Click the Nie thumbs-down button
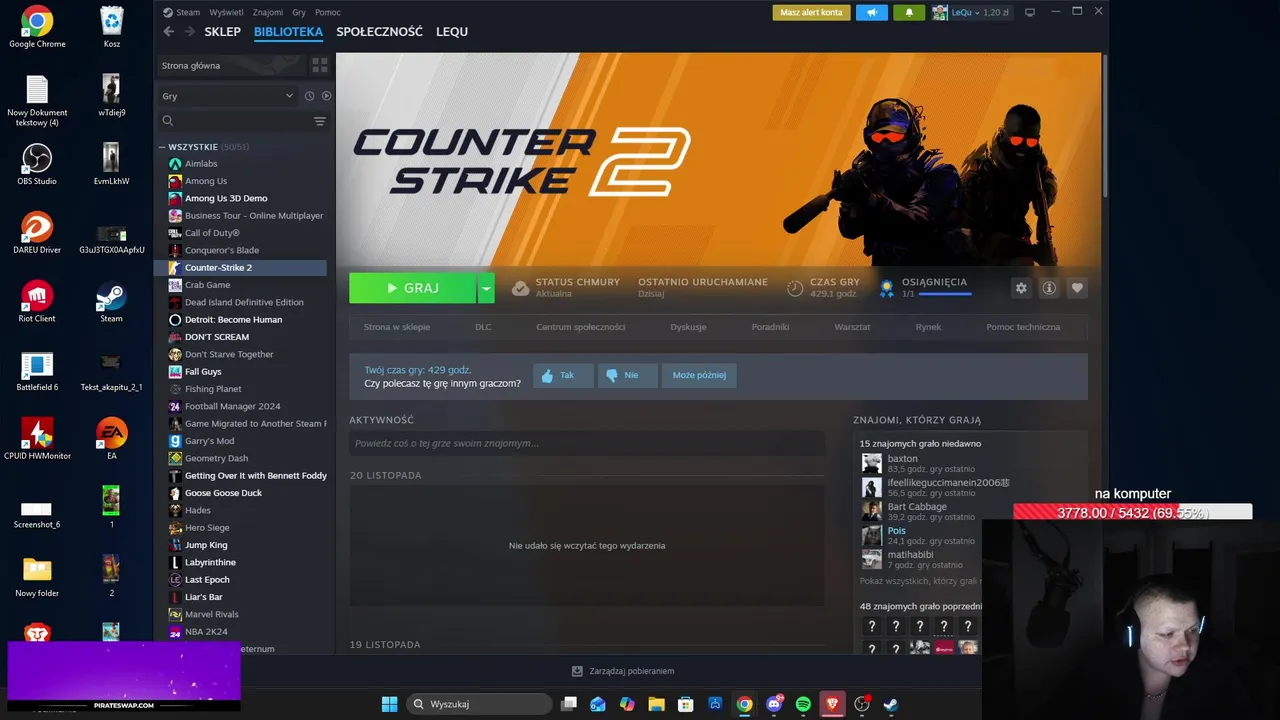The width and height of the screenshot is (1280, 720). pos(627,376)
